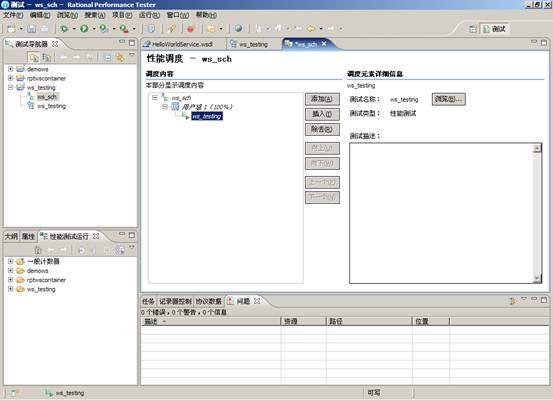The height and width of the screenshot is (401, 553).
Task: Open the 文件 menu
Action: pos(13,15)
